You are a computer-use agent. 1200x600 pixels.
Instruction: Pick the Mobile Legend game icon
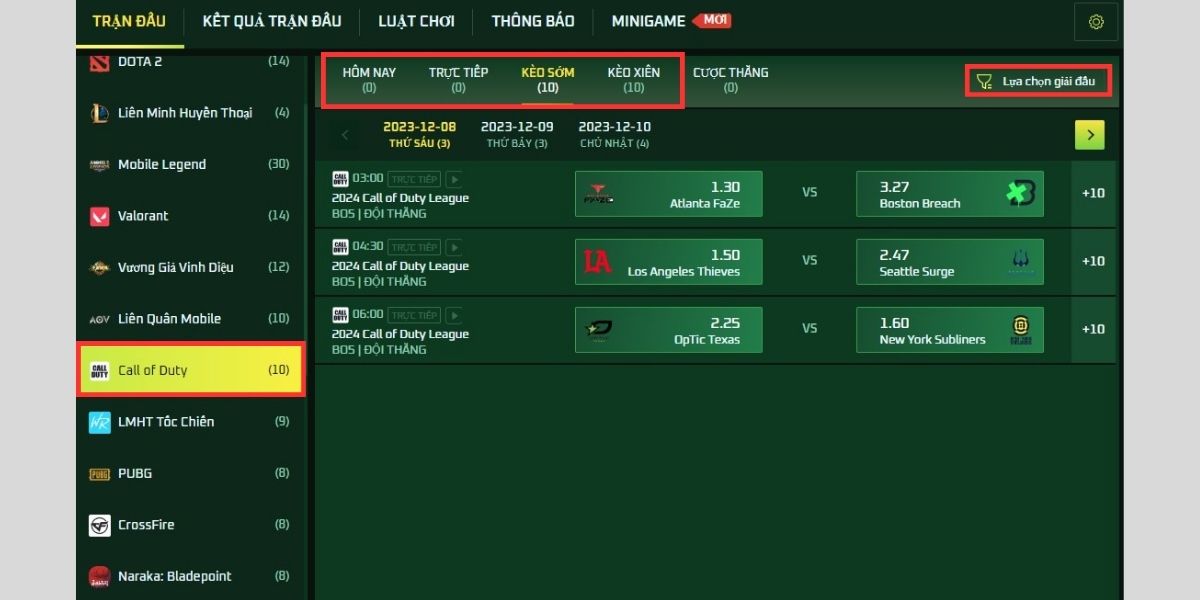99,165
